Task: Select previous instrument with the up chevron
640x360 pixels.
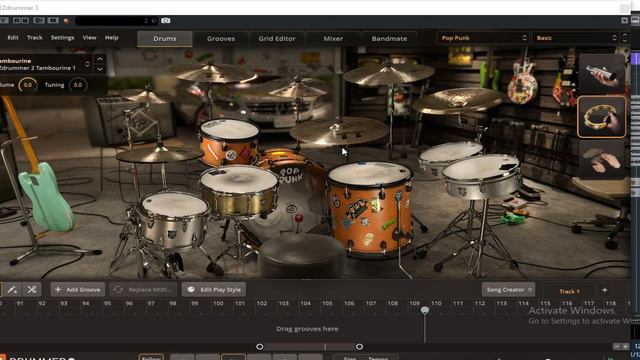Action: pos(100,59)
